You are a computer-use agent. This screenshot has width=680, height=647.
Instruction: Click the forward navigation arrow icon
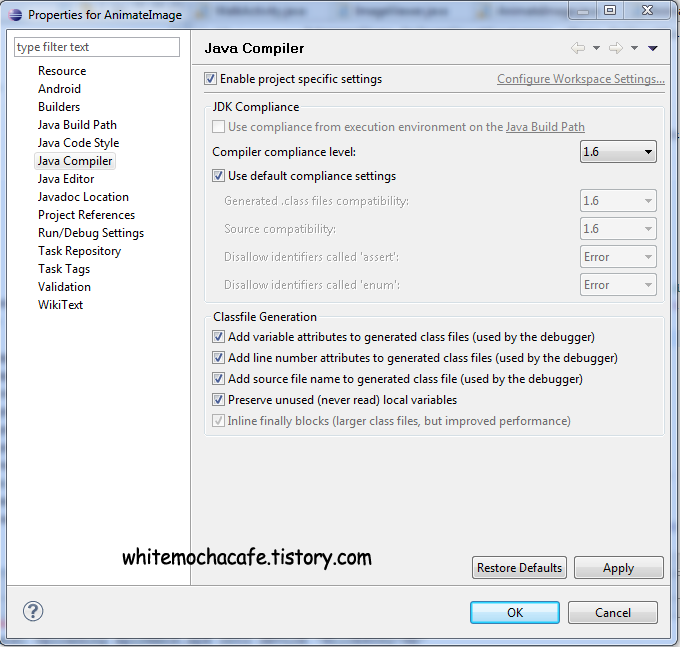point(616,48)
